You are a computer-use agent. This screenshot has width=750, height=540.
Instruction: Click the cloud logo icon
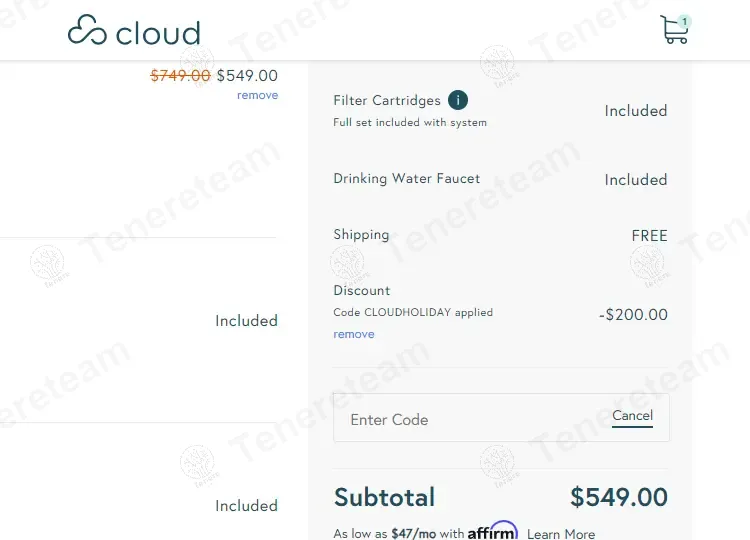tap(87, 31)
